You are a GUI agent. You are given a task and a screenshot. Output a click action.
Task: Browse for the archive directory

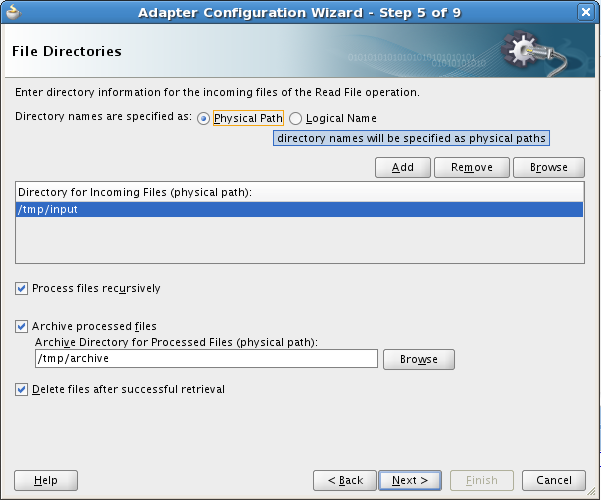click(x=419, y=359)
